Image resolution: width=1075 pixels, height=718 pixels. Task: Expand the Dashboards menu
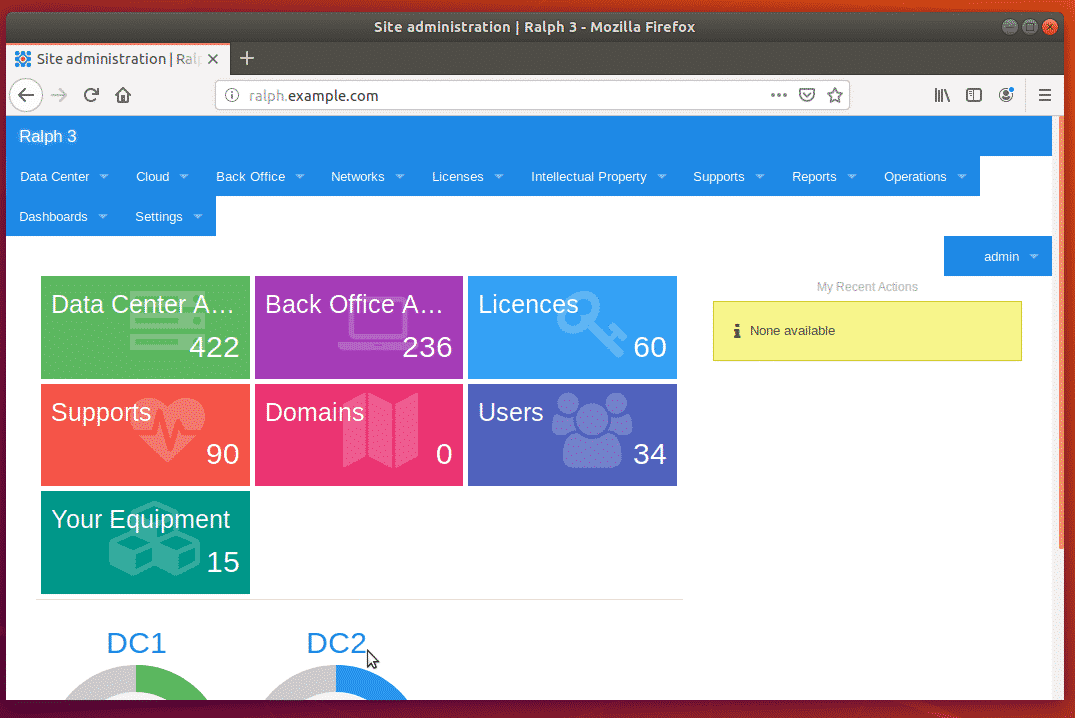63,216
